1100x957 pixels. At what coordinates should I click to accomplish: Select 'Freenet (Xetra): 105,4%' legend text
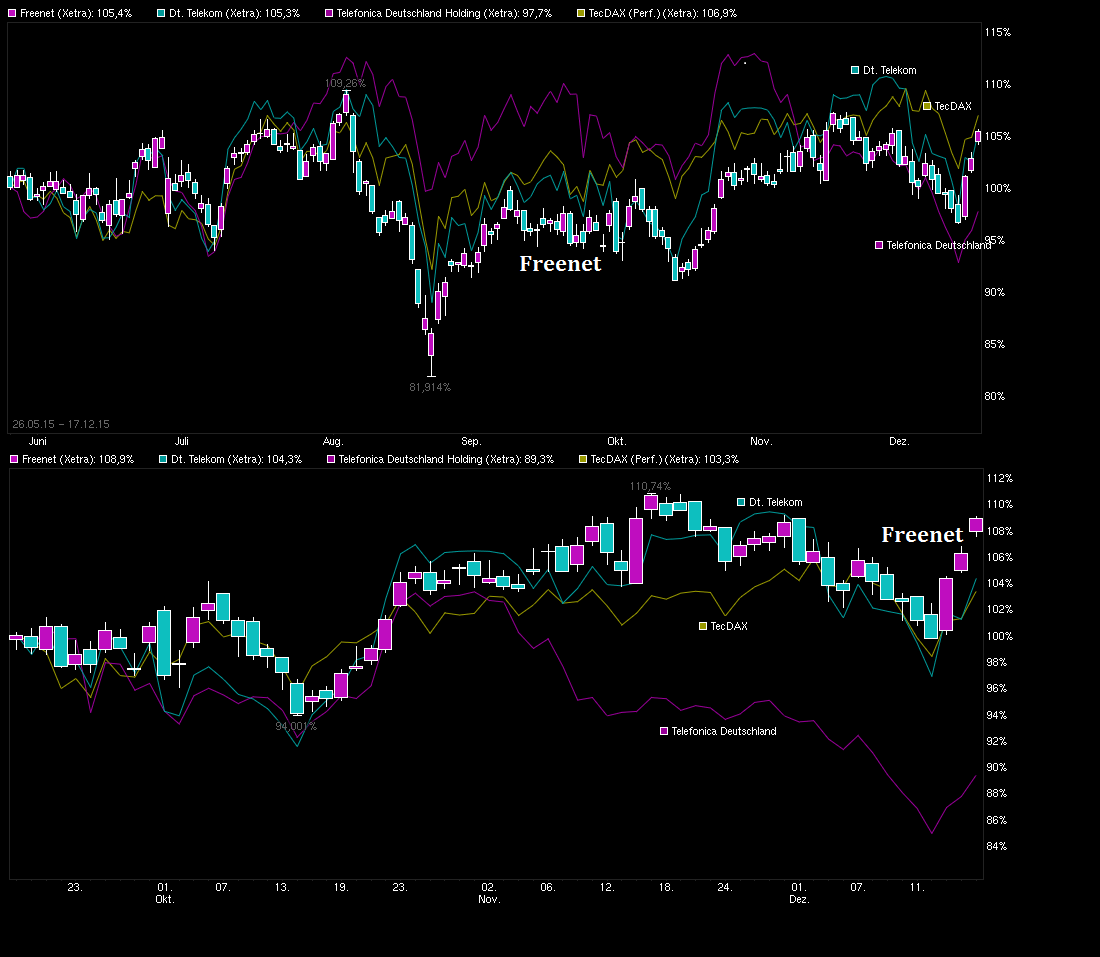(76, 13)
